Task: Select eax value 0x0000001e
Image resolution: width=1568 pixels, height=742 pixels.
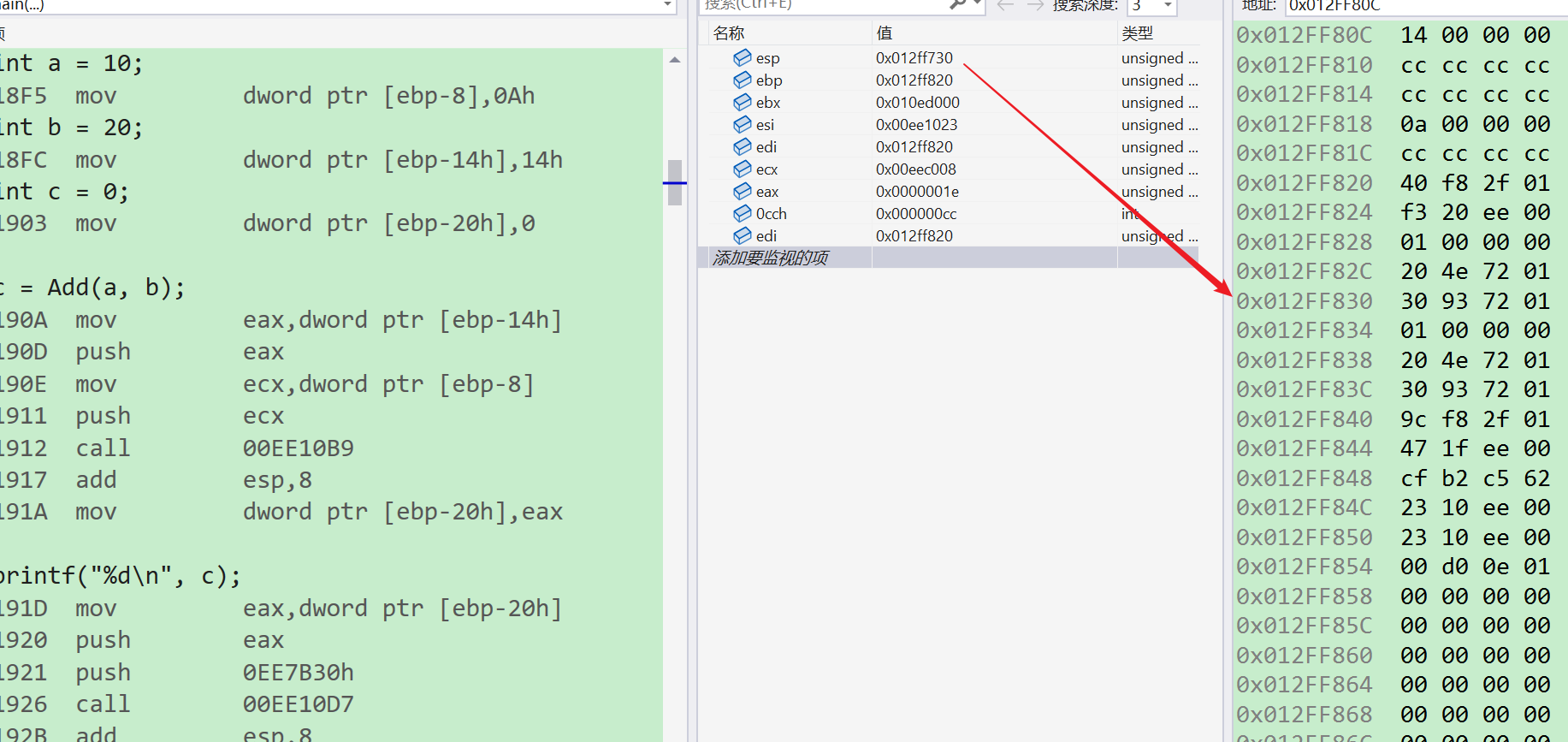Action: click(x=917, y=191)
